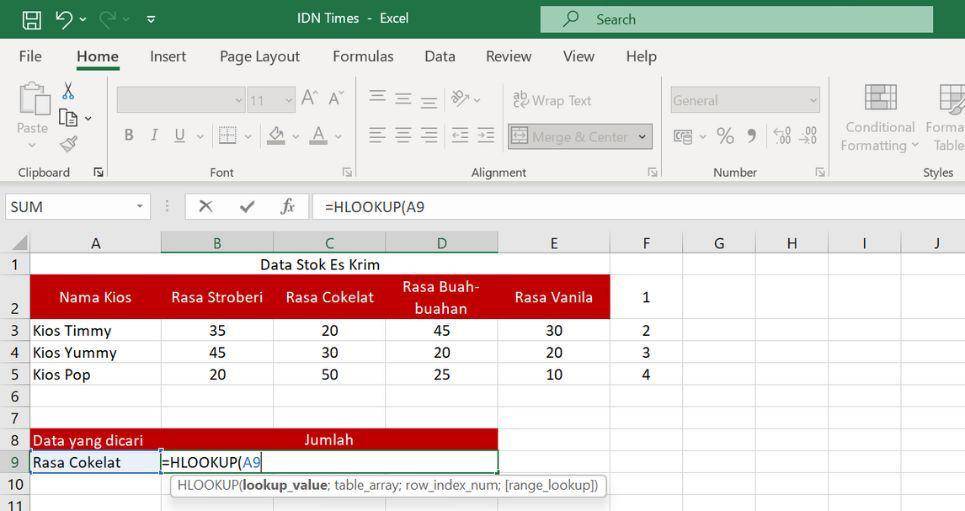Click the Align Right icon

pyautogui.click(x=429, y=135)
